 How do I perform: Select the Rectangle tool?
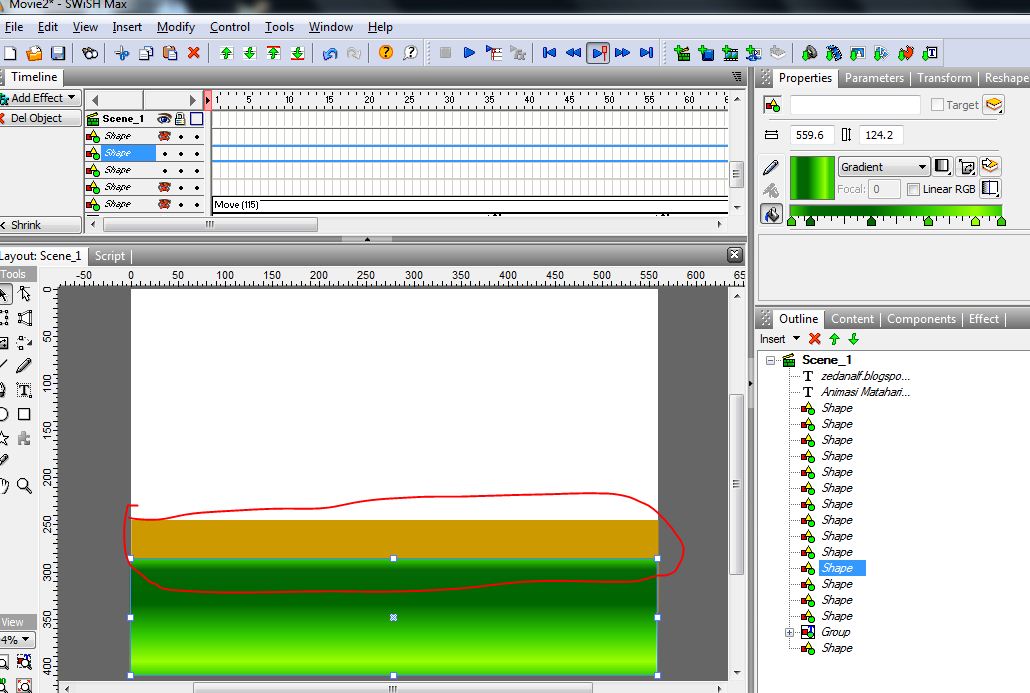point(26,414)
